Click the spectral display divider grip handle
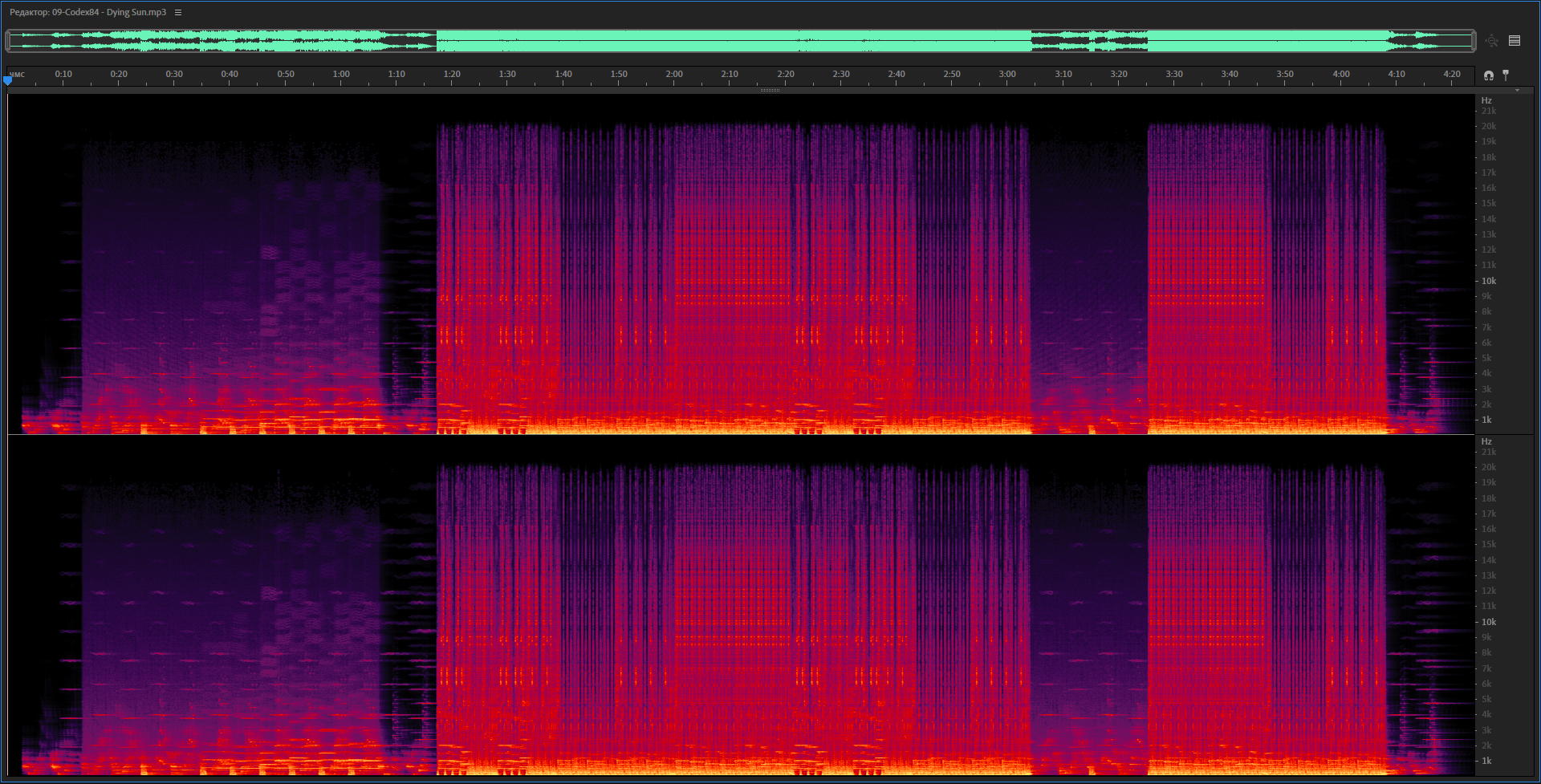 pyautogui.click(x=770, y=91)
